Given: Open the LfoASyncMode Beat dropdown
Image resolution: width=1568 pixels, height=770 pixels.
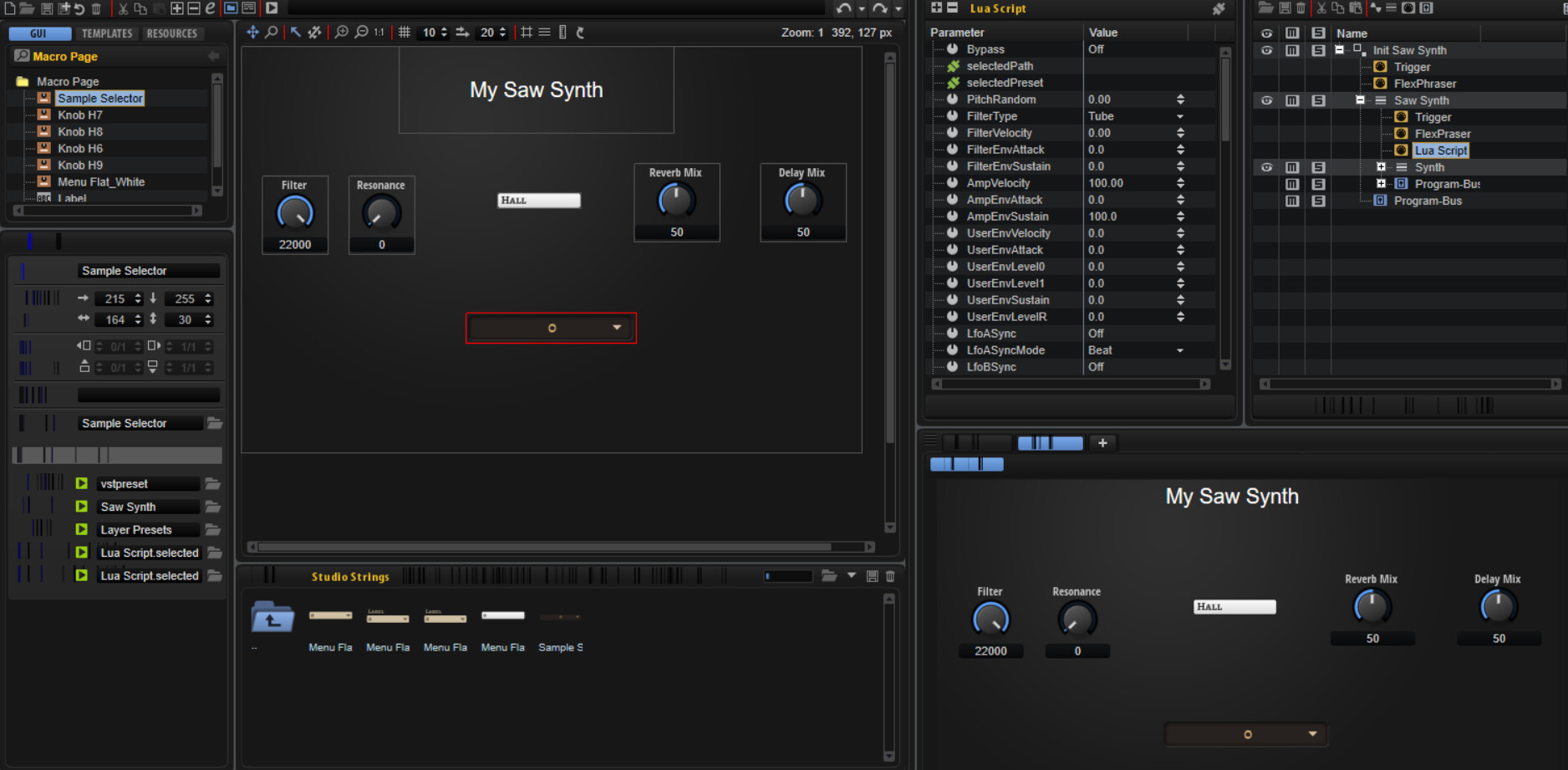Looking at the screenshot, I should [1180, 350].
